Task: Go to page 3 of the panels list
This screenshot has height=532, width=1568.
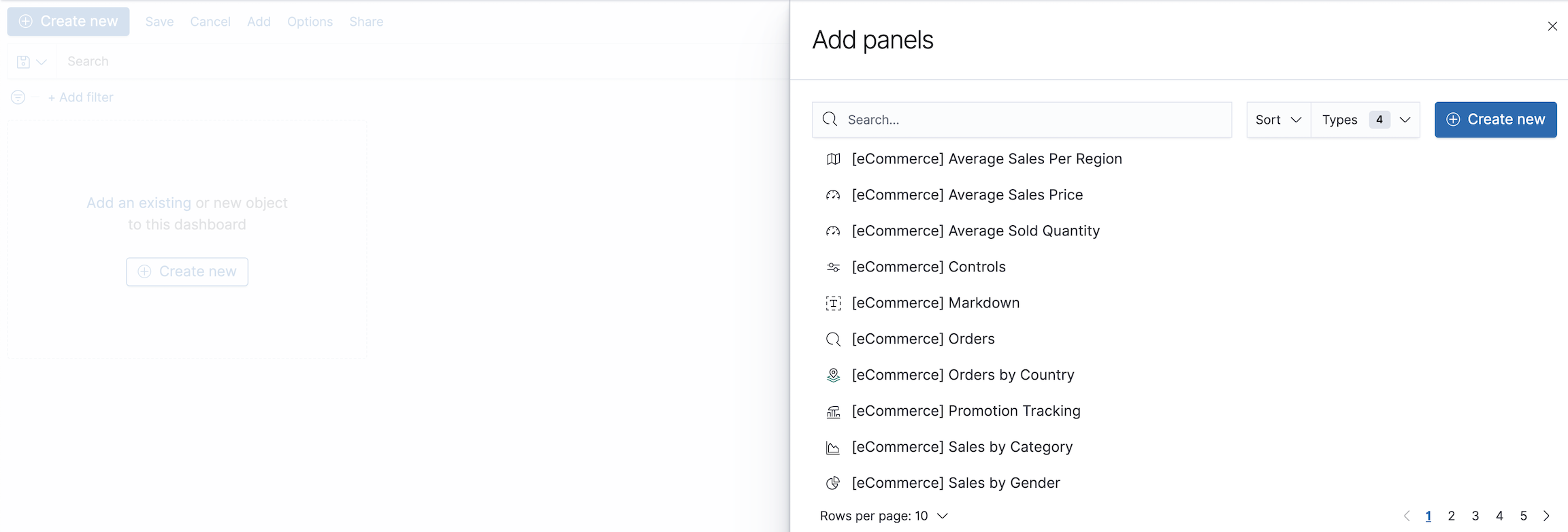Action: coord(1475,516)
